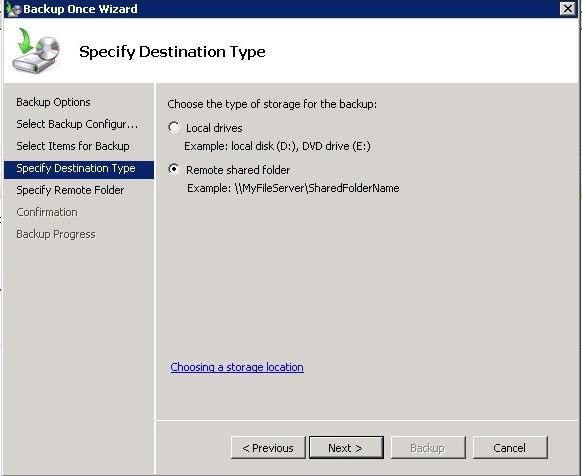
Task: Cancel the backup wizard
Action: tap(510, 447)
